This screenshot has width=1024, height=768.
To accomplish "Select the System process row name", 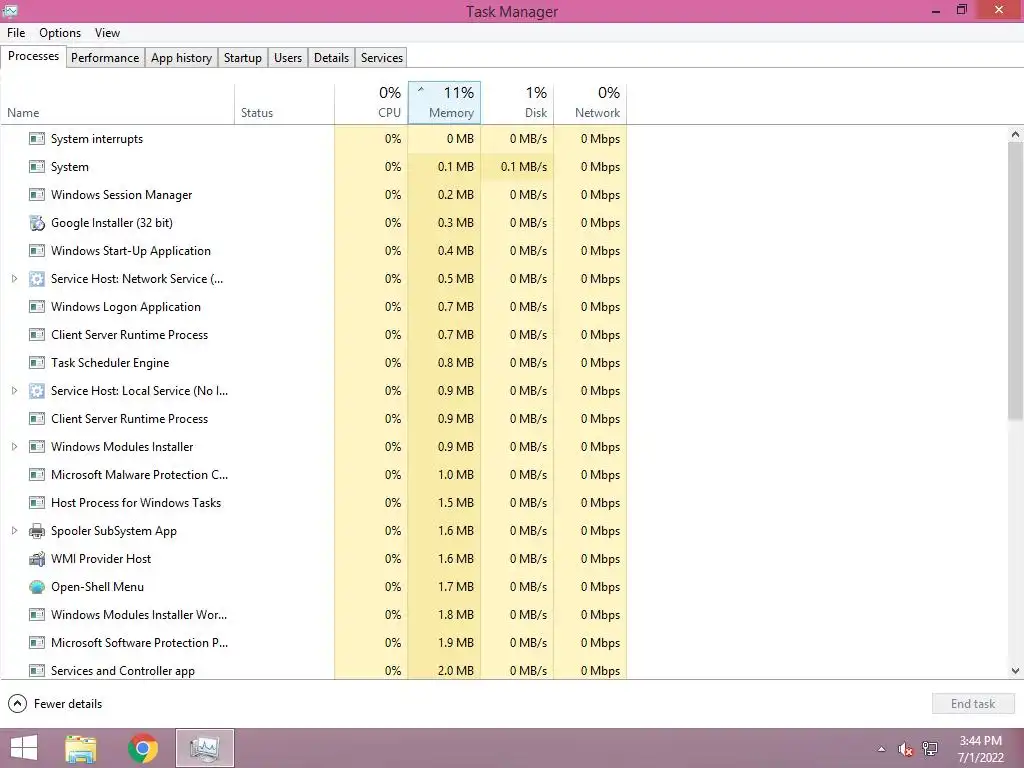I will coord(70,167).
